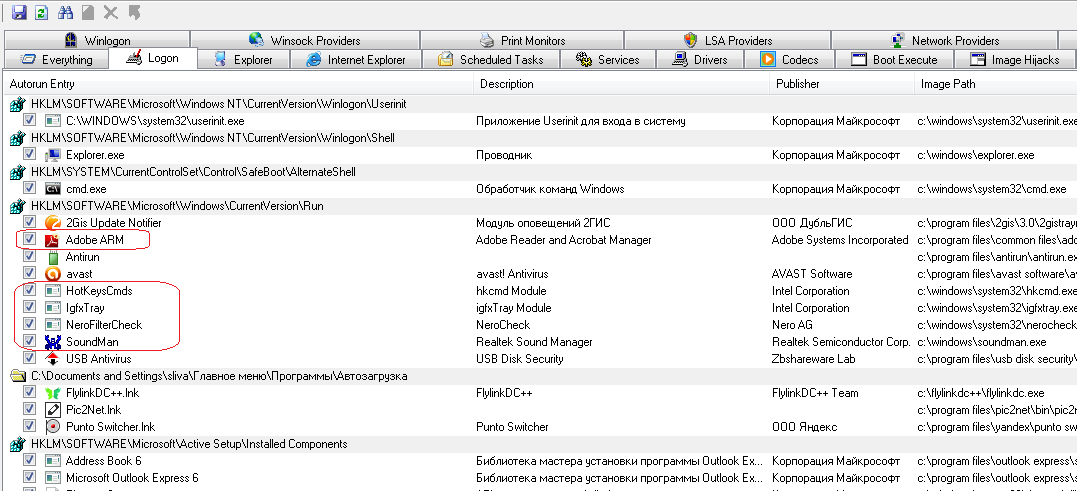This screenshot has height=491, width=1077.
Task: Click the Find binoculars icon
Action: (67, 13)
